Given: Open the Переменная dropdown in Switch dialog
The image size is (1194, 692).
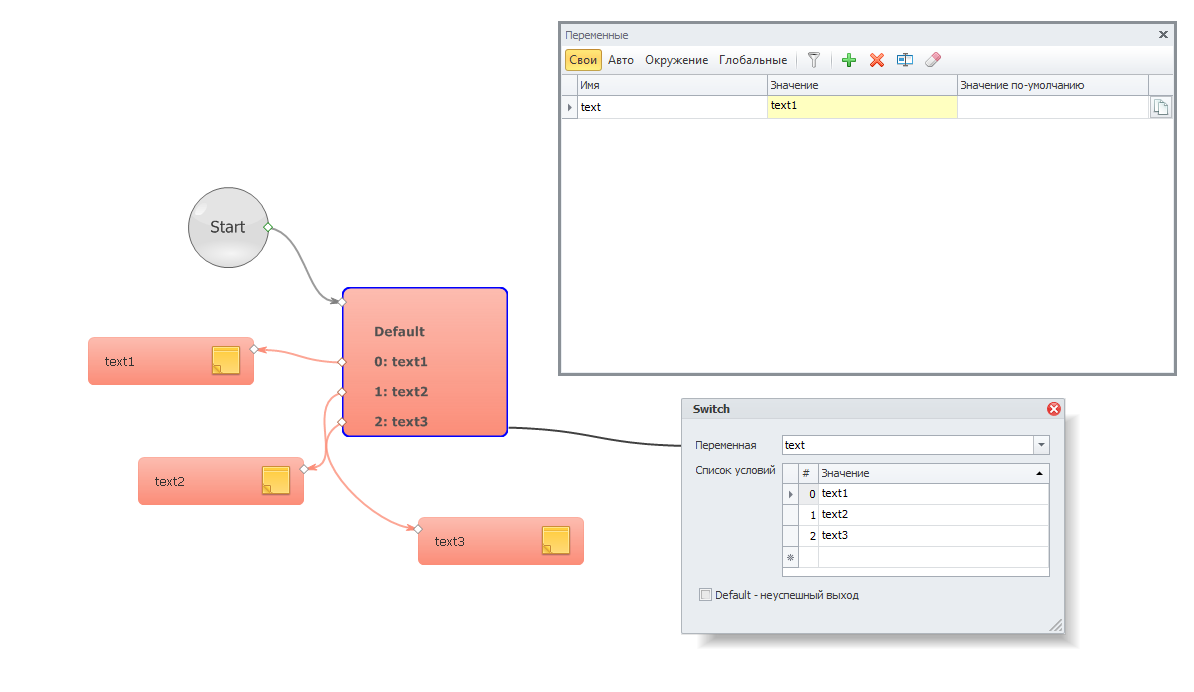Looking at the screenshot, I should point(1041,445).
